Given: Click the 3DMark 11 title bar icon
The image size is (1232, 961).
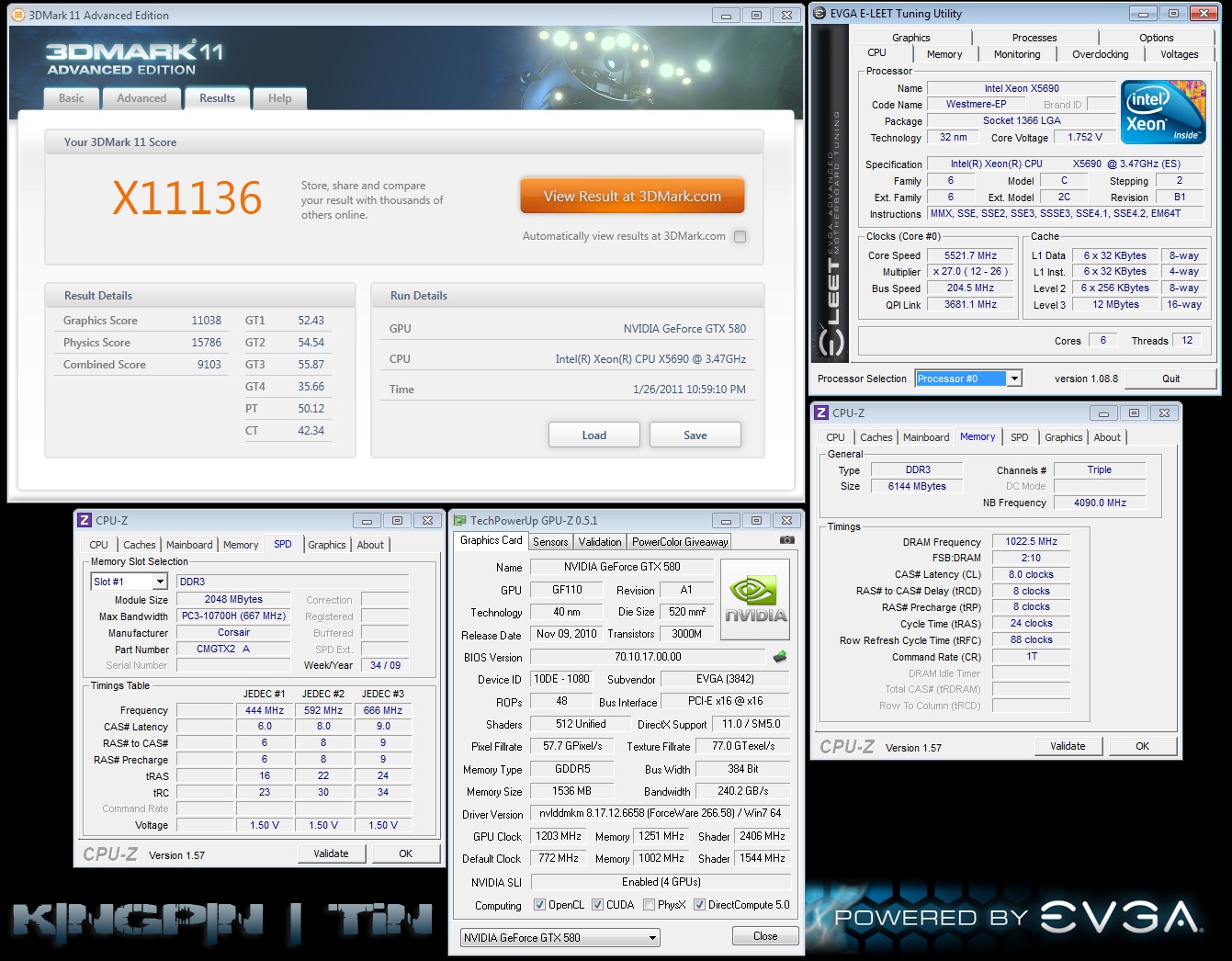Looking at the screenshot, I should coord(18,15).
